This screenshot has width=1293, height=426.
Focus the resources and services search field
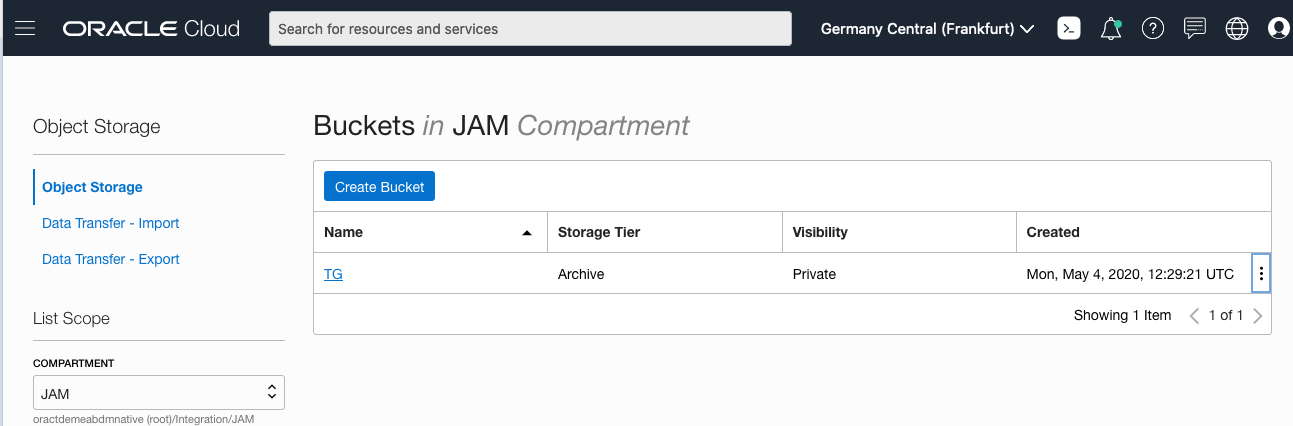pyautogui.click(x=530, y=29)
